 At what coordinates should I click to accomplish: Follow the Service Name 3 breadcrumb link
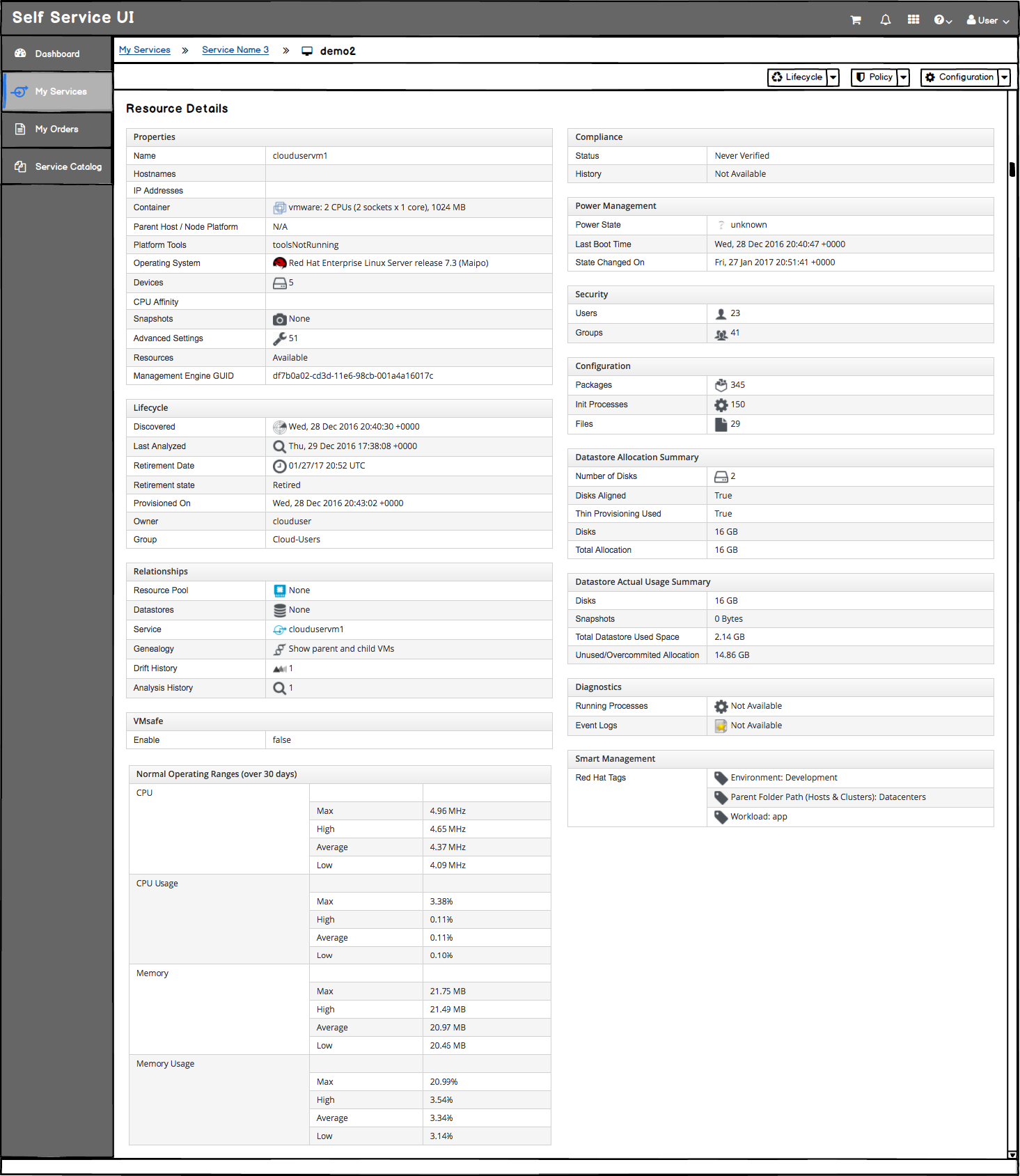click(235, 50)
